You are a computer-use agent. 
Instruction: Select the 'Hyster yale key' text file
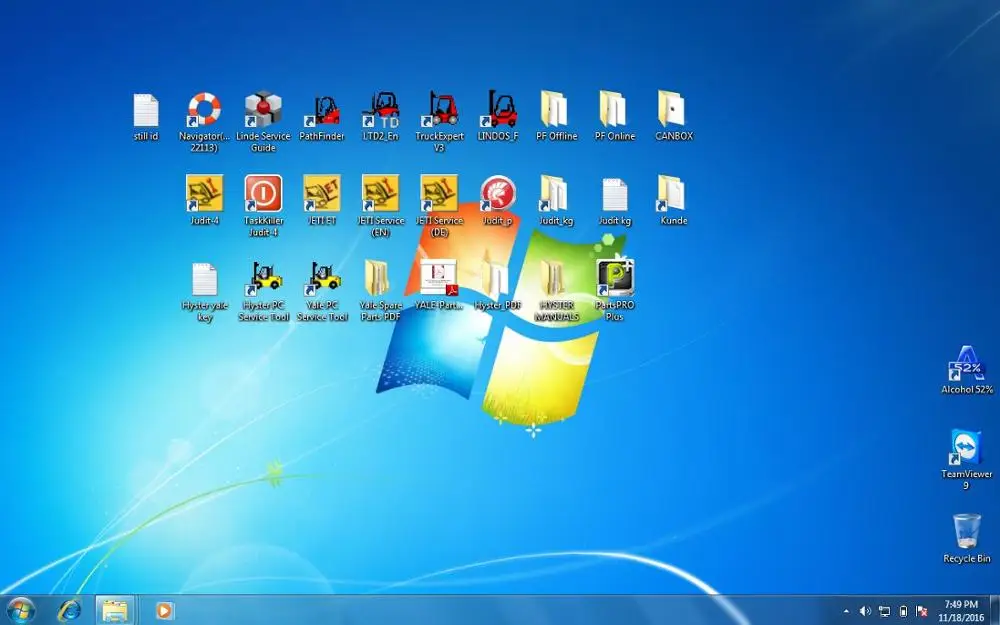204,279
